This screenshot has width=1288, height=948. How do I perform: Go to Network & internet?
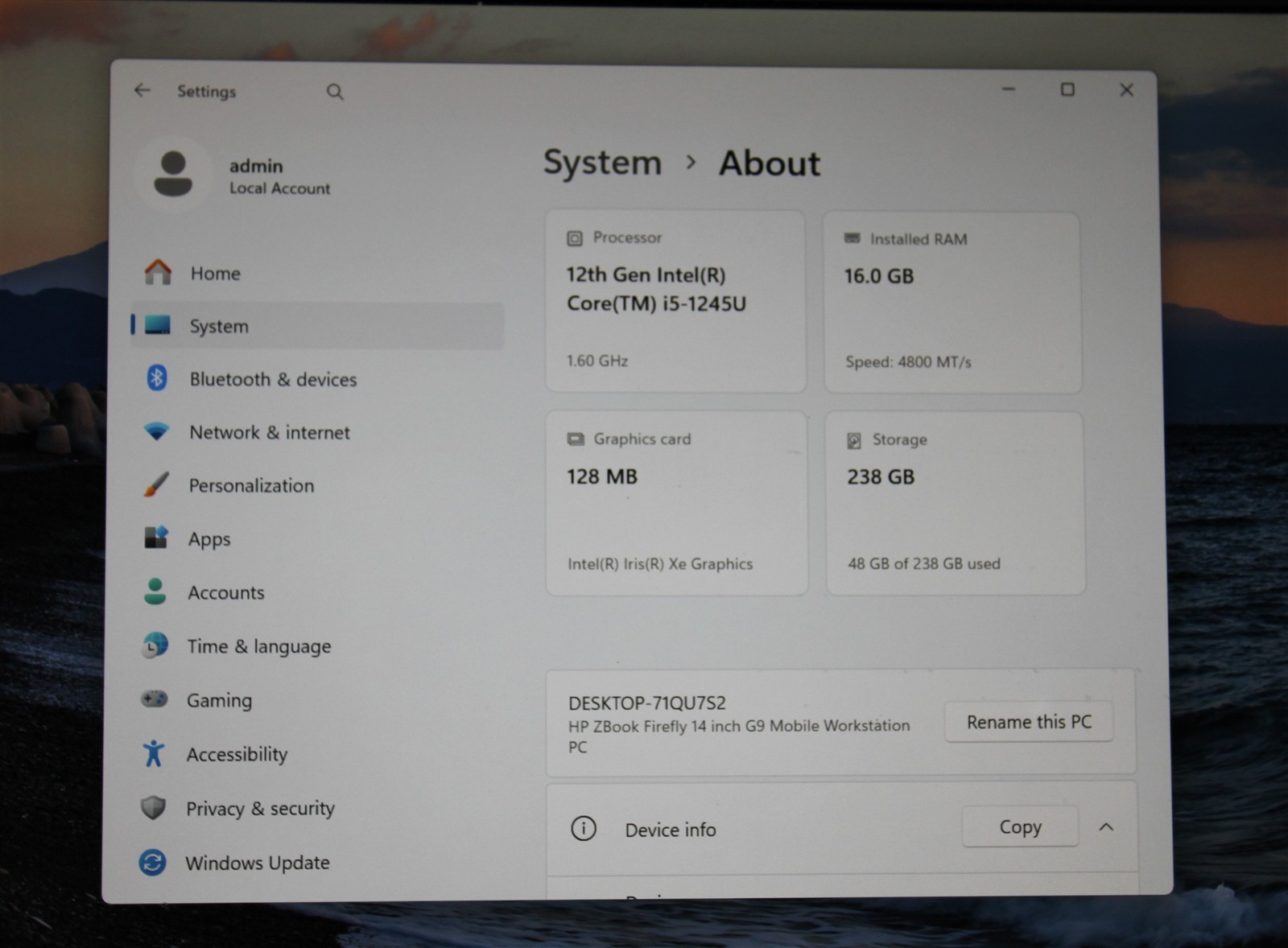(x=317, y=432)
